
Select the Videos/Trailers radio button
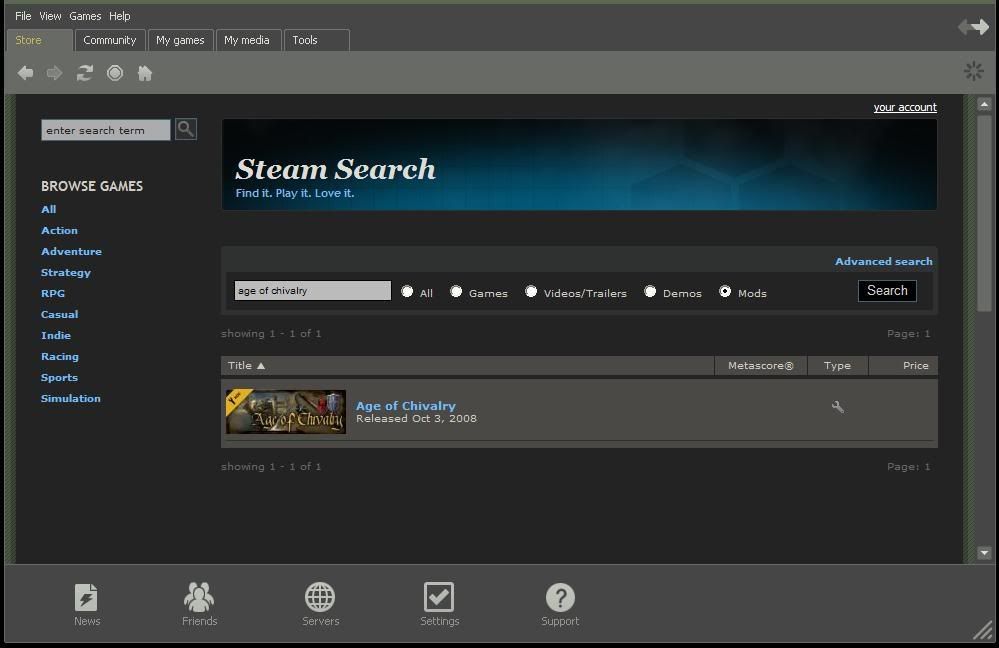(x=531, y=291)
